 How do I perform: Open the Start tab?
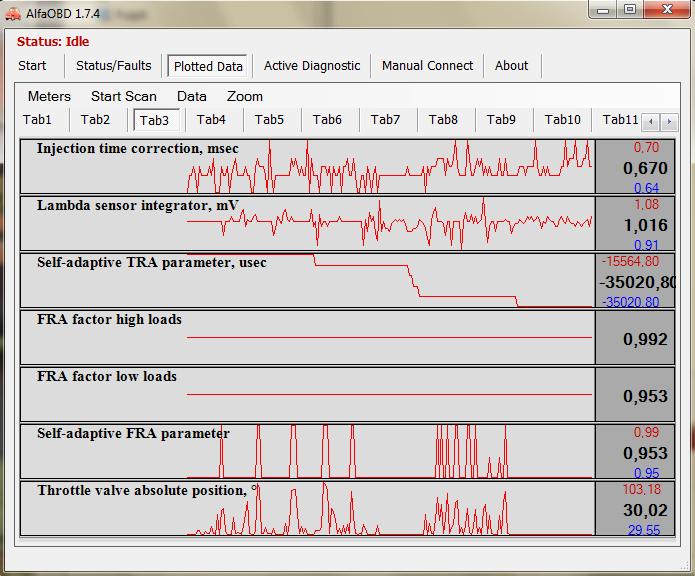[x=32, y=66]
